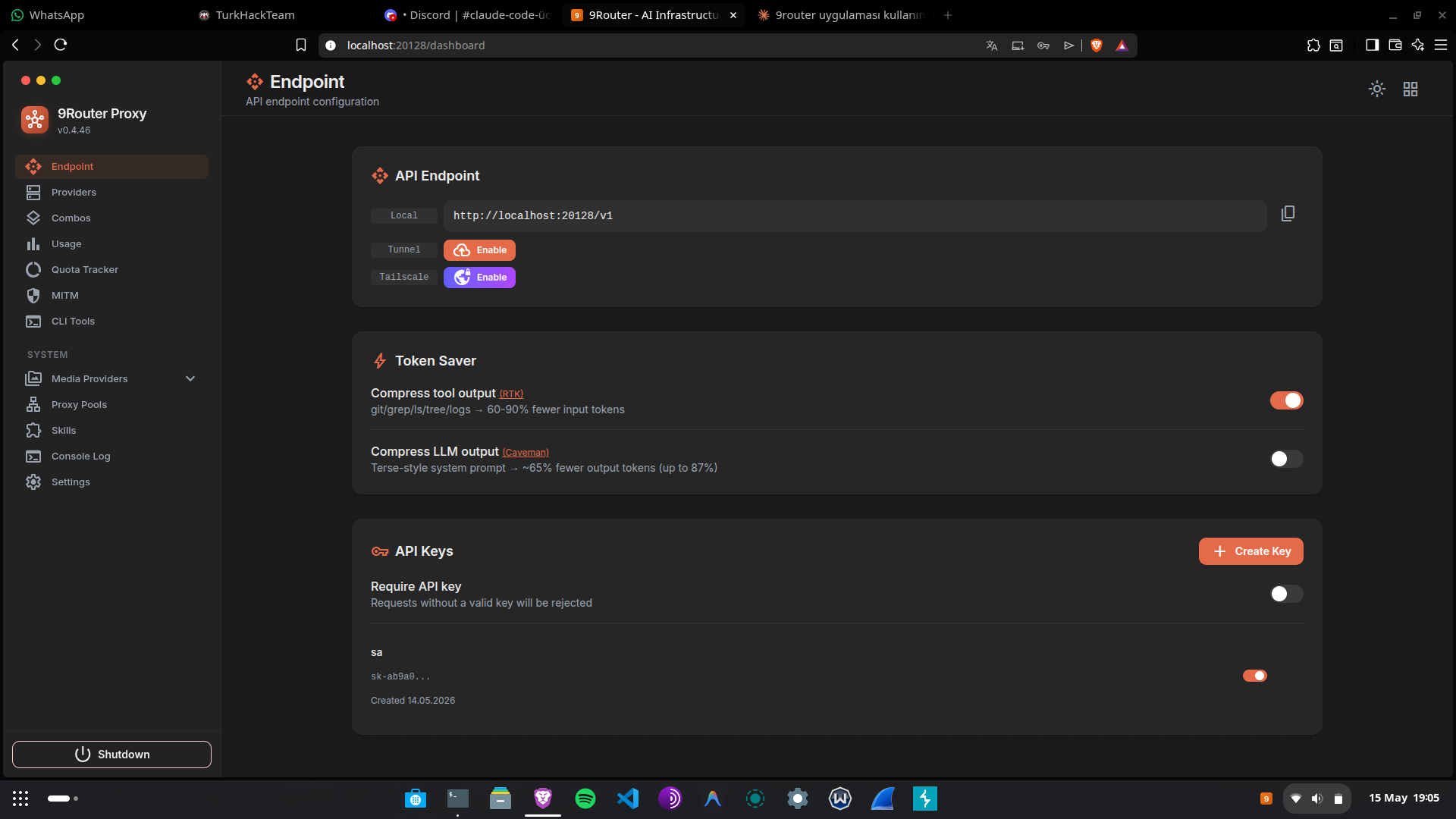The image size is (1456, 819).
Task: Click the 9Router Proxy logo icon
Action: coord(35,120)
